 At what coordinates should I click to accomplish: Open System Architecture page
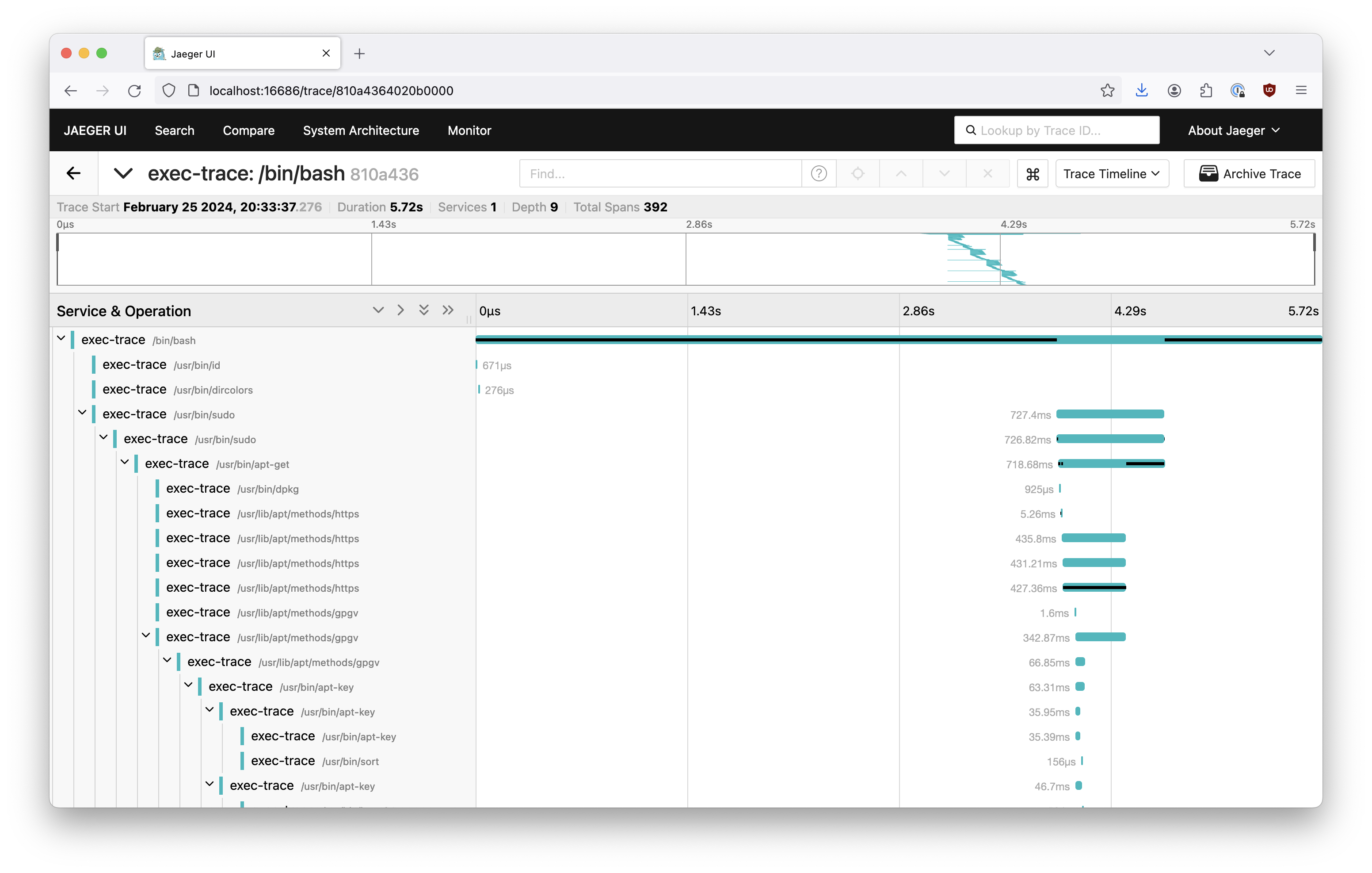point(361,130)
